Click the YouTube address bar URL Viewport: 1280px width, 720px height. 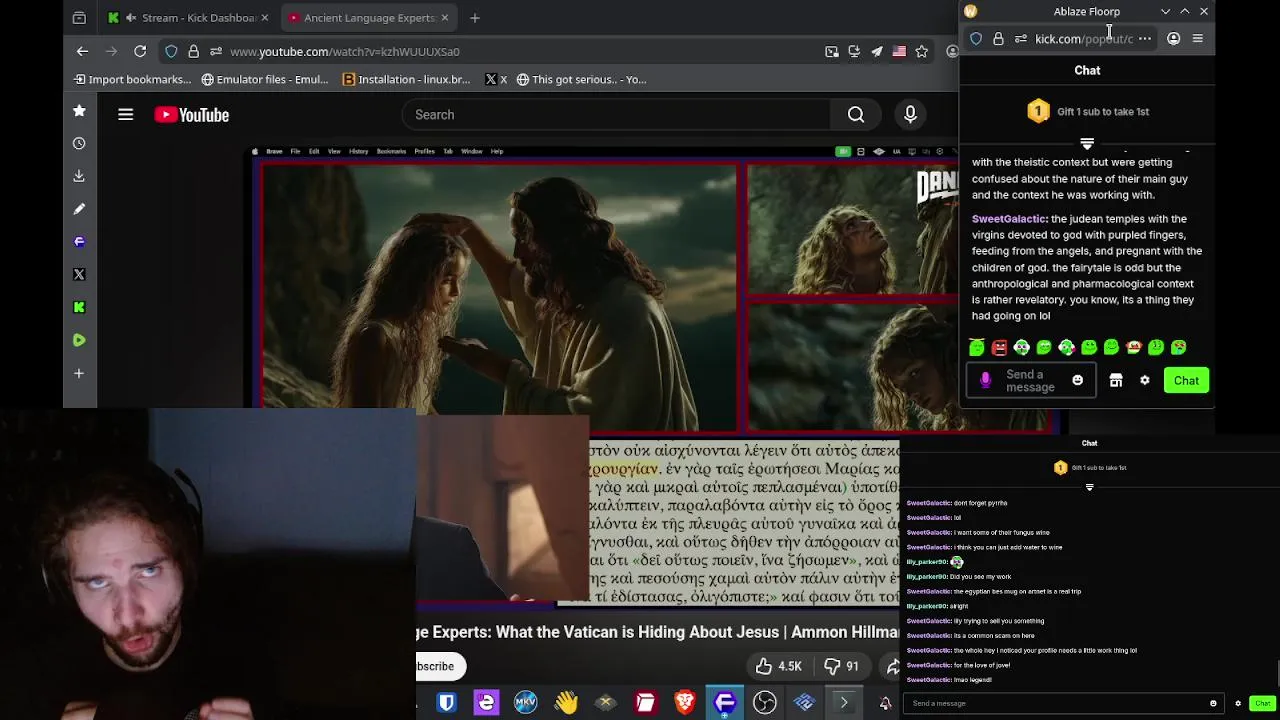click(x=344, y=51)
